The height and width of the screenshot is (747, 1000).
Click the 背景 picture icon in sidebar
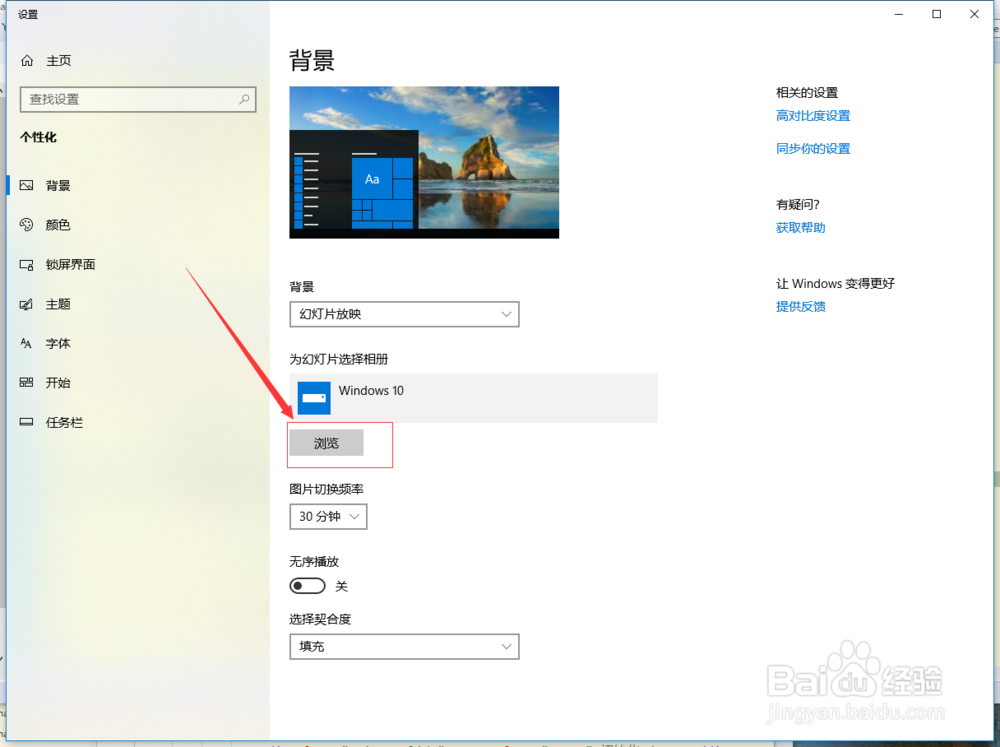(26, 186)
